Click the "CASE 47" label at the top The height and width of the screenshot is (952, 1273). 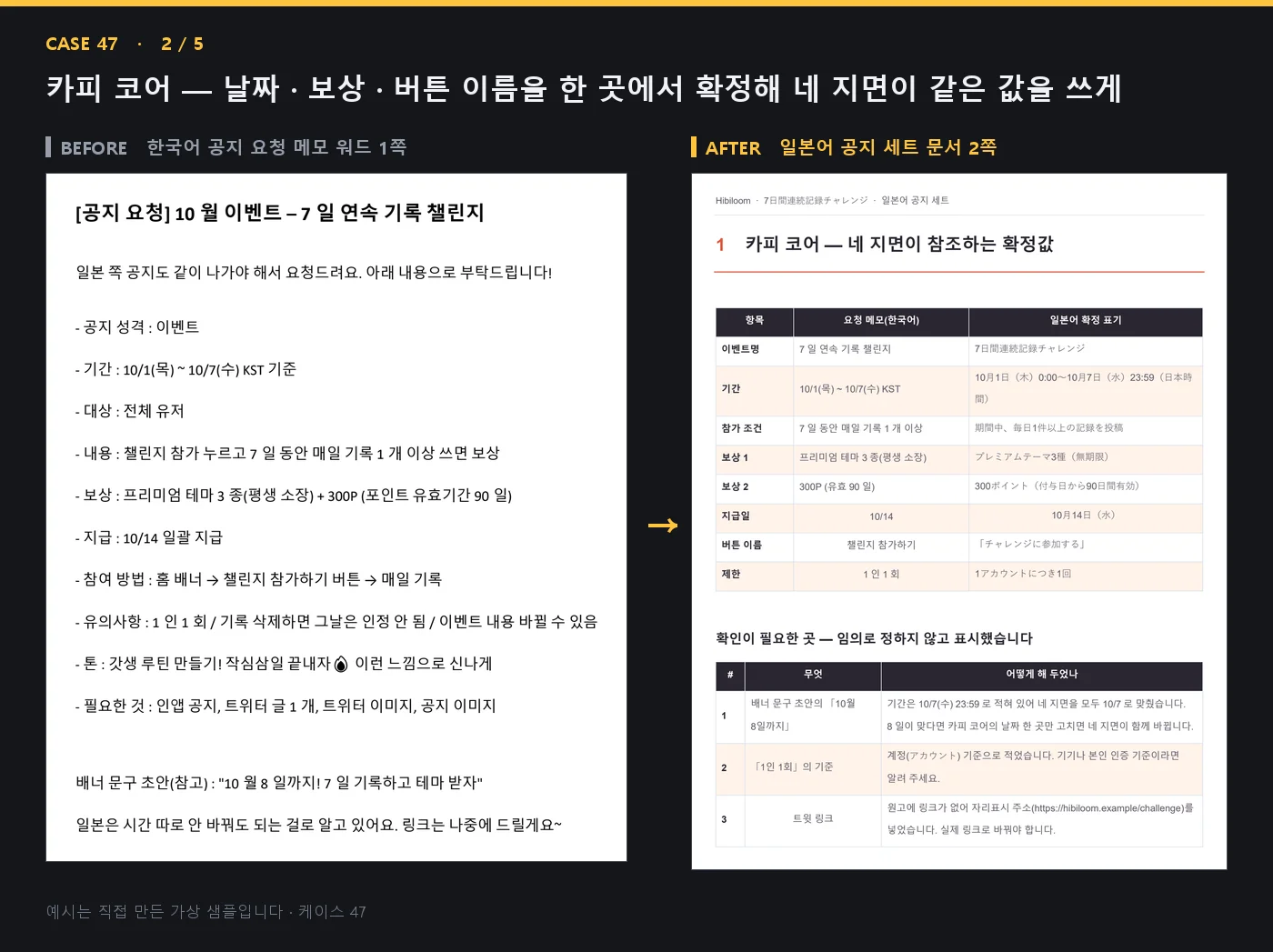(x=82, y=44)
